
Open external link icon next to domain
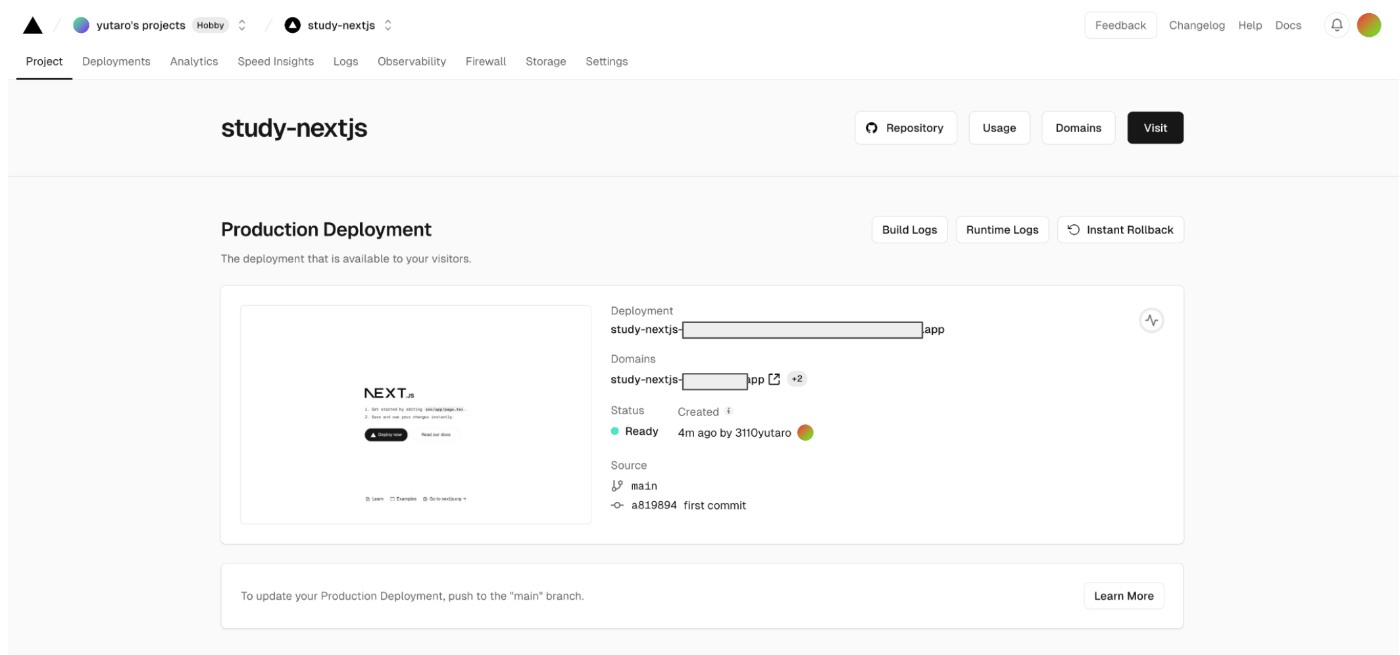774,379
